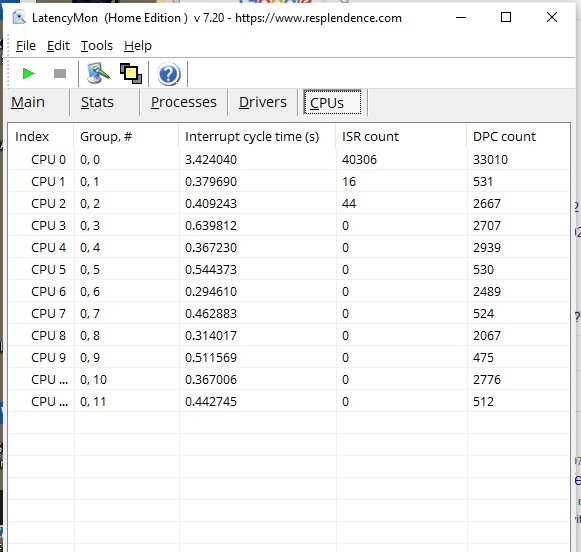Select the CPUs tab

pos(332,103)
